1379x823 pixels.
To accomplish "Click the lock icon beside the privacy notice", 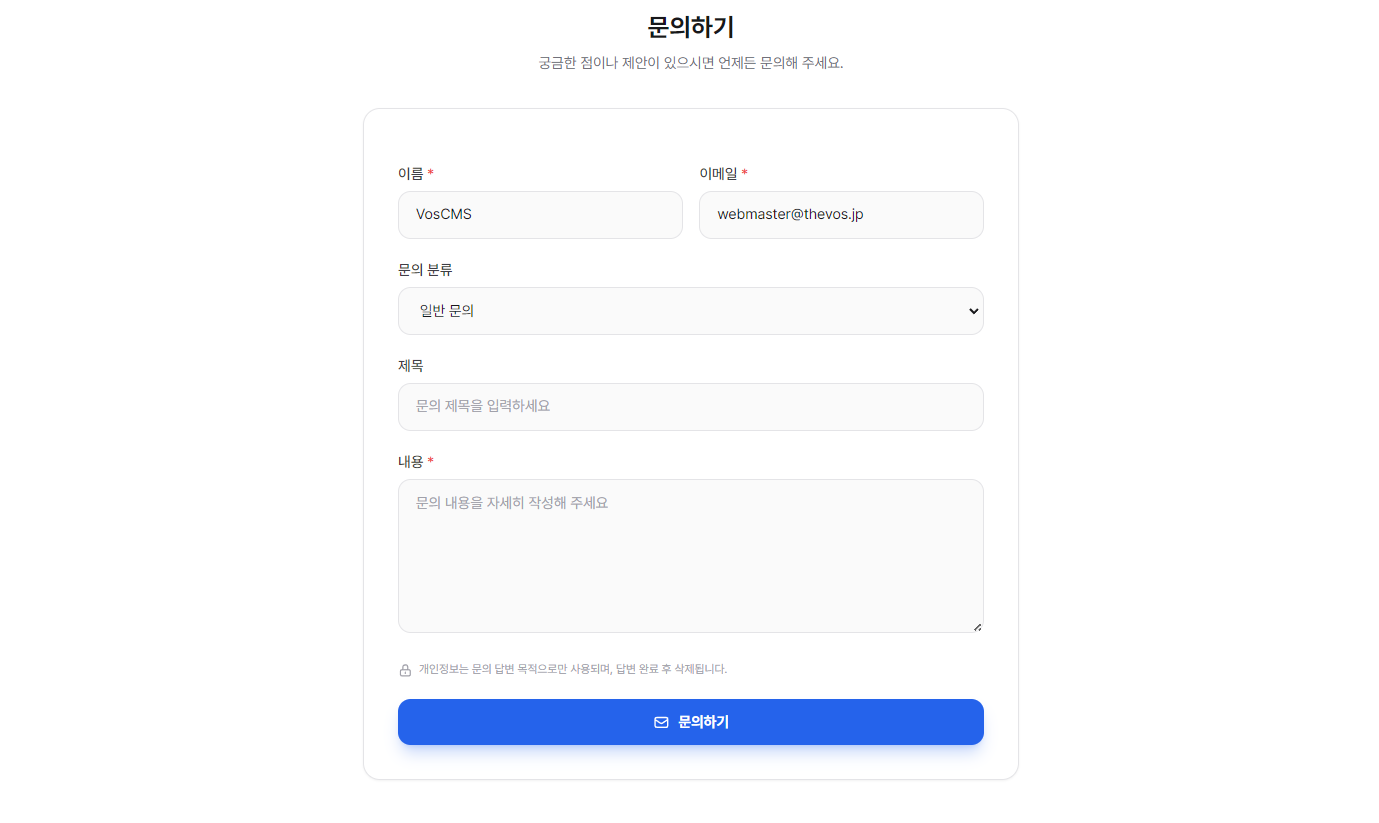I will (x=405, y=670).
